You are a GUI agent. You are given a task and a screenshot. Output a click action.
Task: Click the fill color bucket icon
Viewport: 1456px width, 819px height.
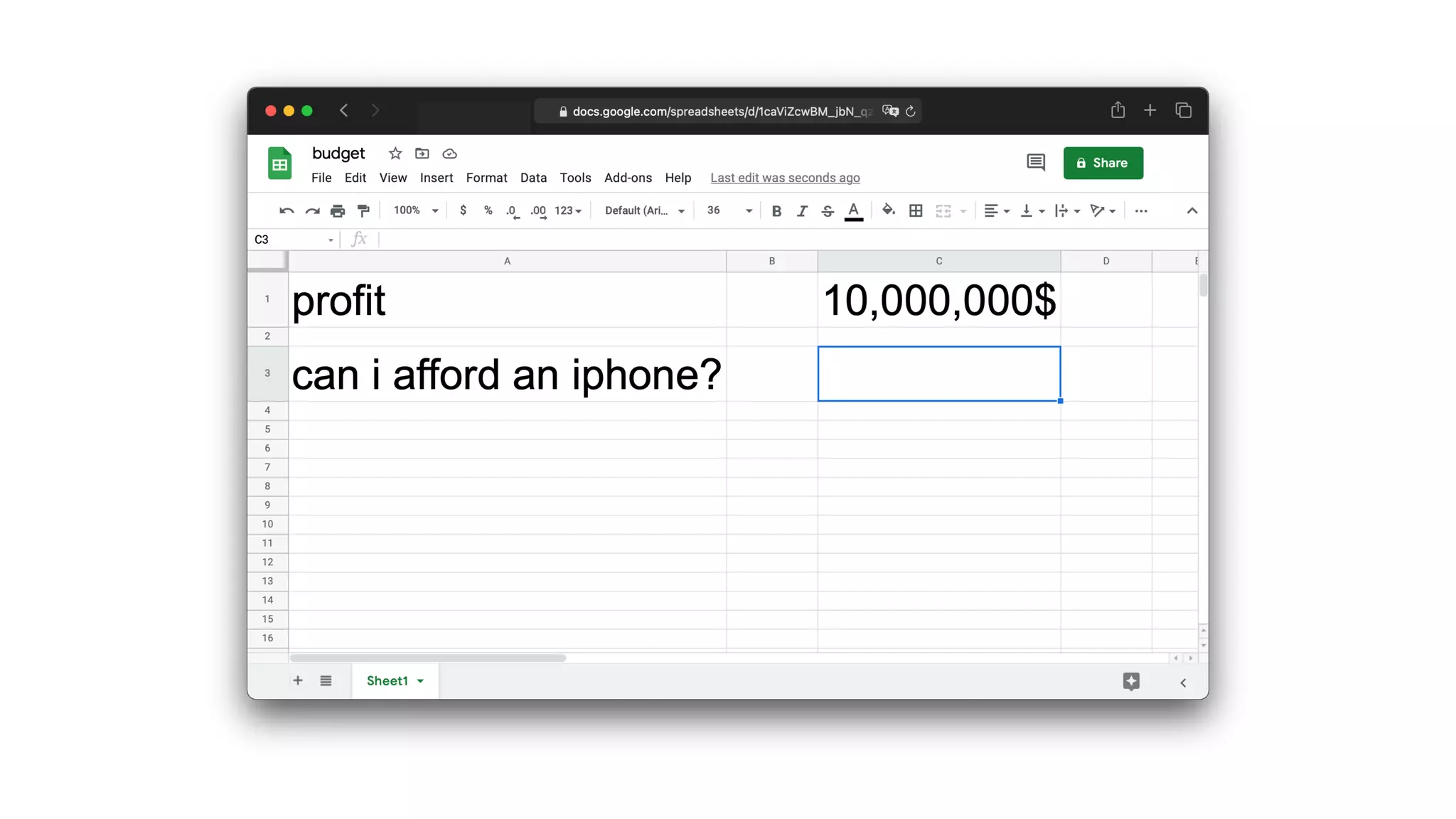pos(888,210)
